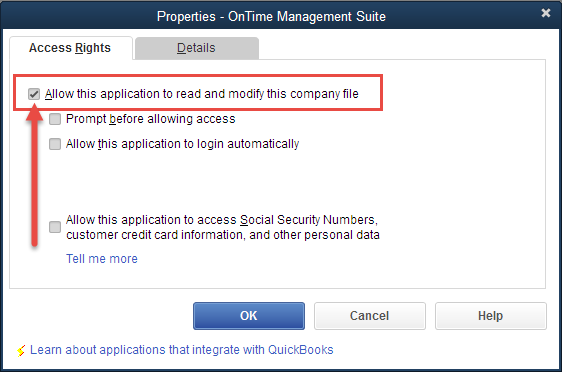
Task: Click the 'customer credit card information' label line
Action: click(223, 235)
